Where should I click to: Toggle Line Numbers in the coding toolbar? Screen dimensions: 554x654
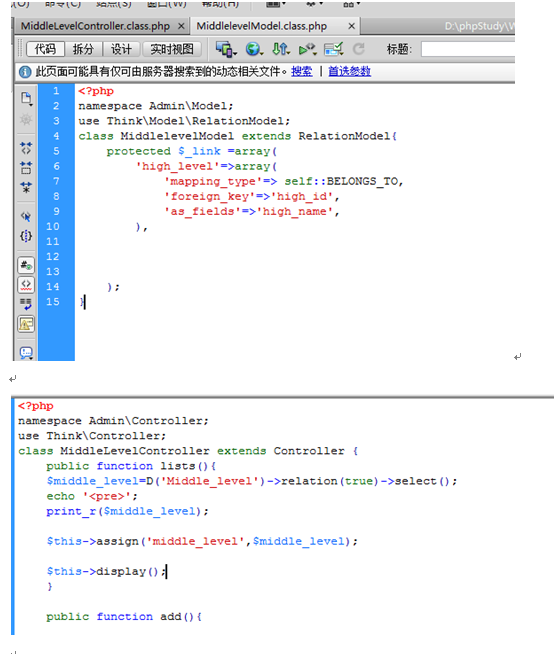26,265
